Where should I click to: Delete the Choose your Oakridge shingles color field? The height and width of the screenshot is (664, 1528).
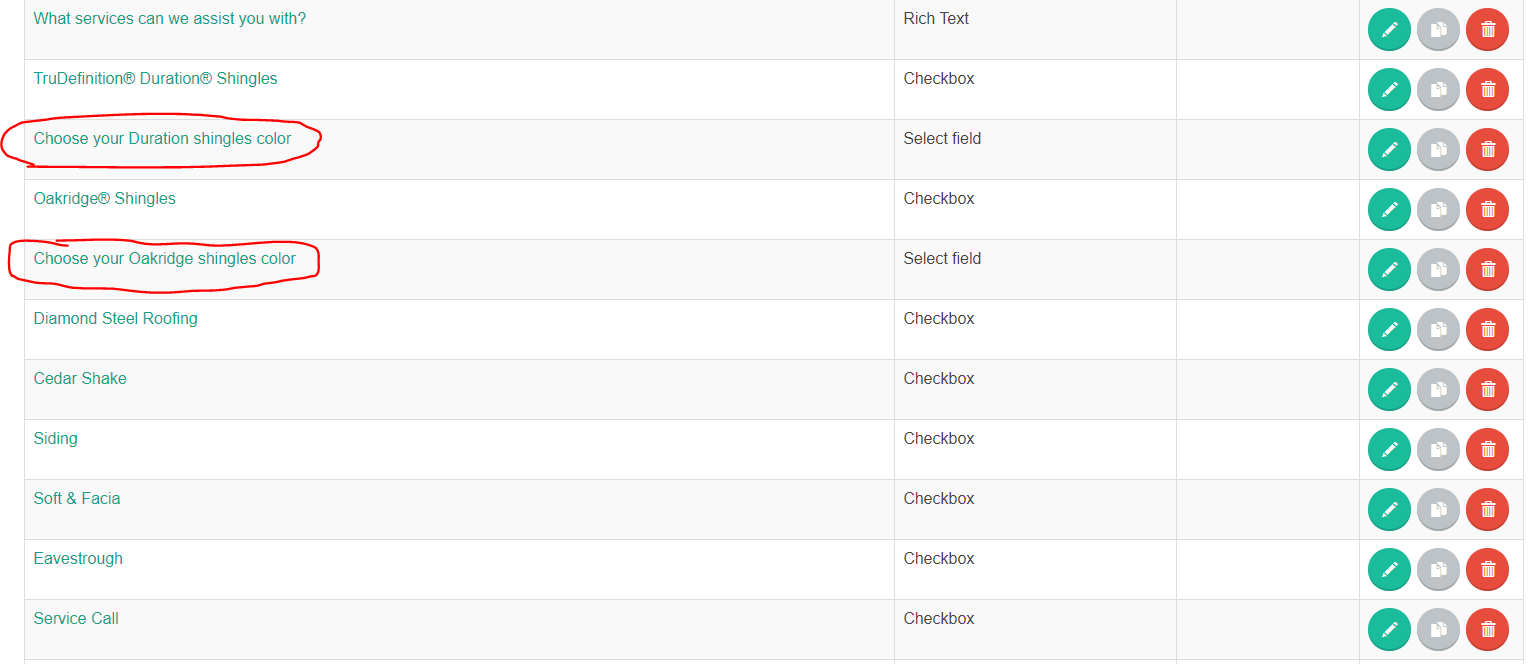point(1487,270)
